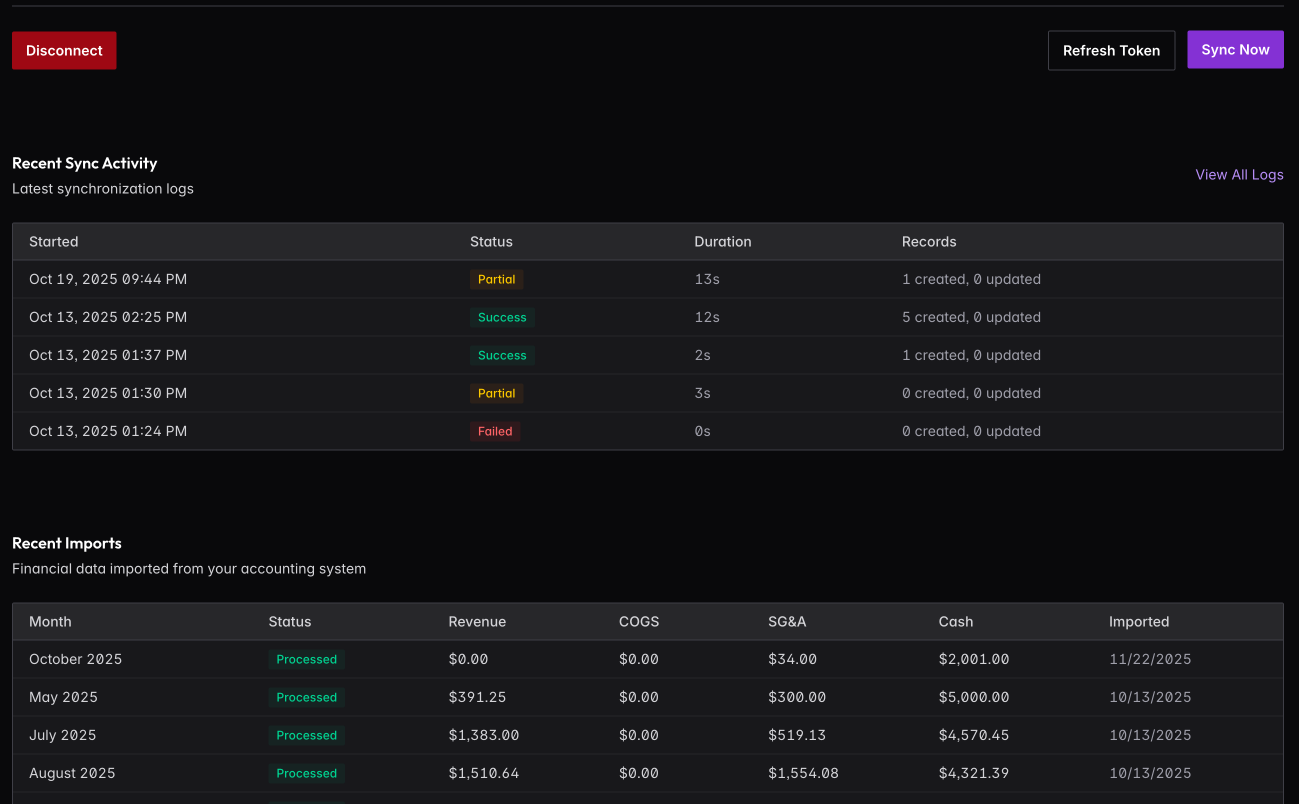
Task: Click the Started column header
Action: (x=54, y=242)
